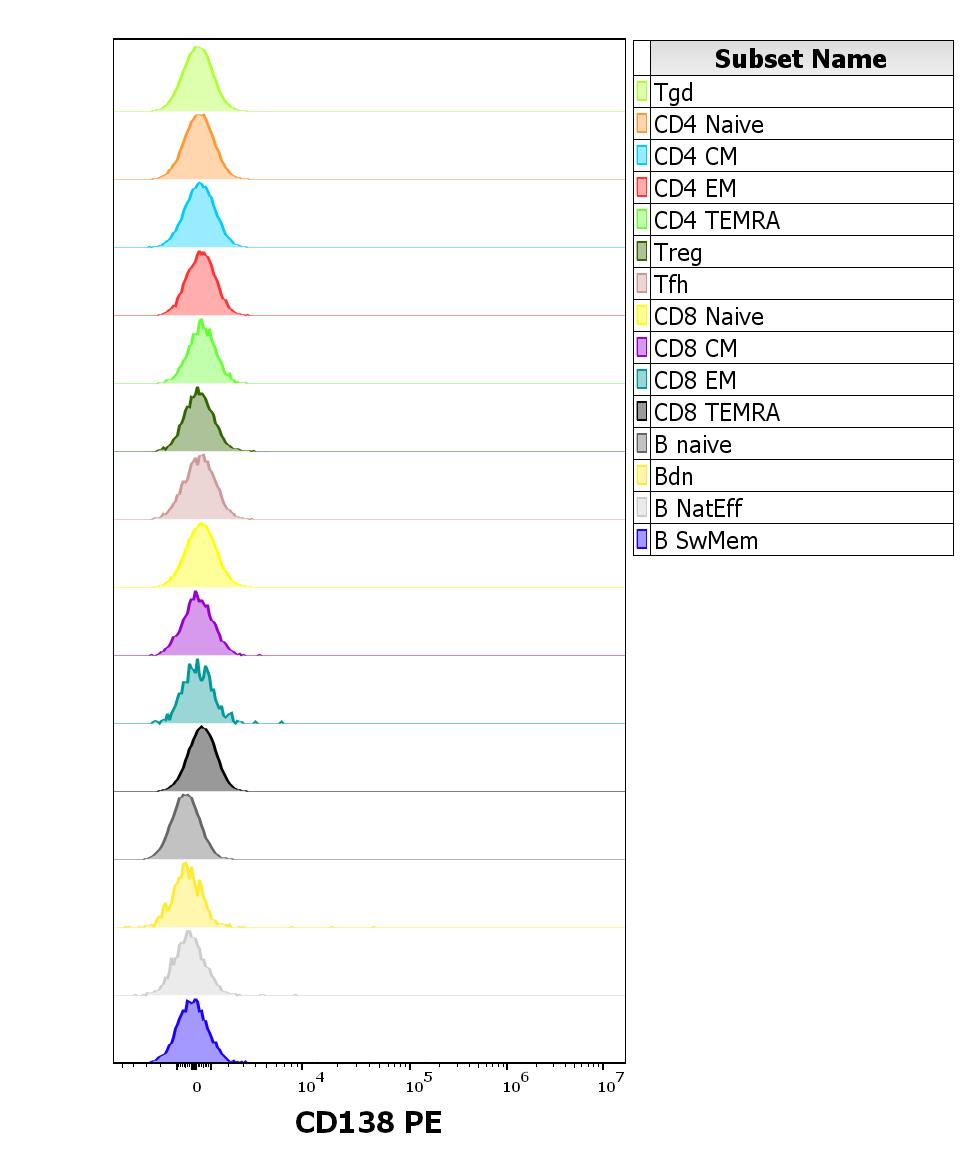The width and height of the screenshot is (974, 1153).
Task: Click the B naive gray swatch
Action: (642, 443)
